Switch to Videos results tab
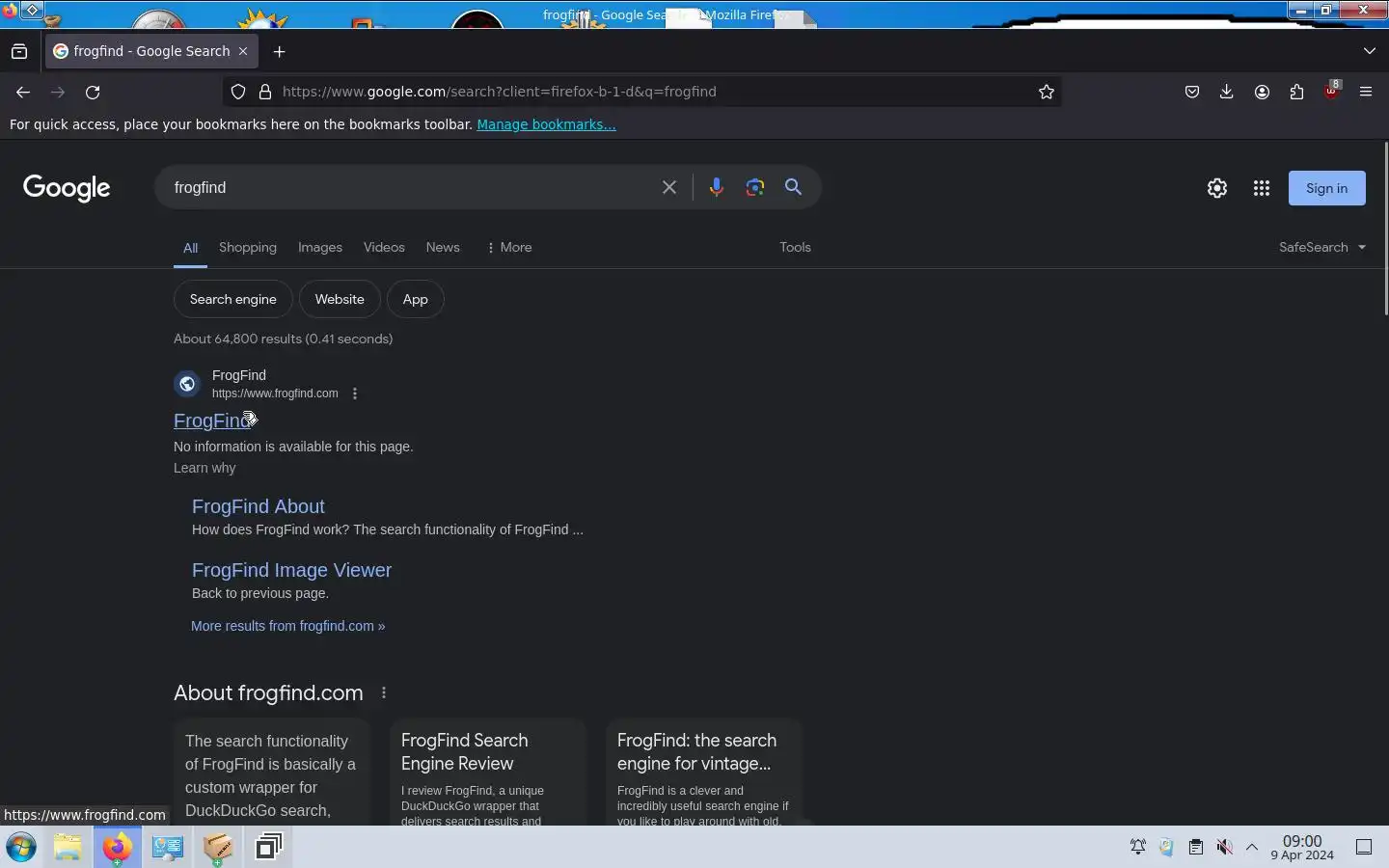 (x=384, y=247)
